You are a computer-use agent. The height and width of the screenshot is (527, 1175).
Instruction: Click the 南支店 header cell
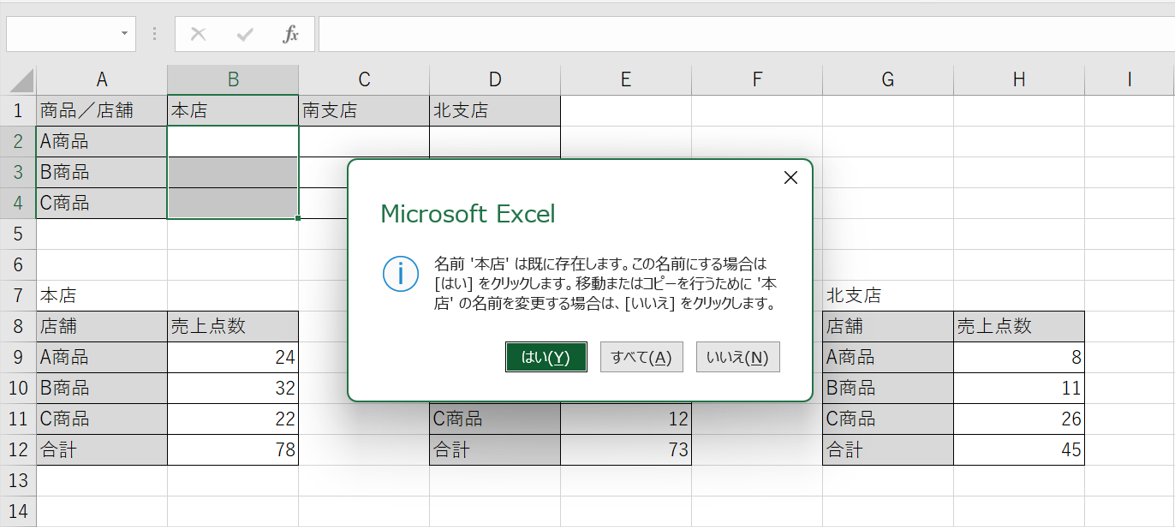pos(363,111)
